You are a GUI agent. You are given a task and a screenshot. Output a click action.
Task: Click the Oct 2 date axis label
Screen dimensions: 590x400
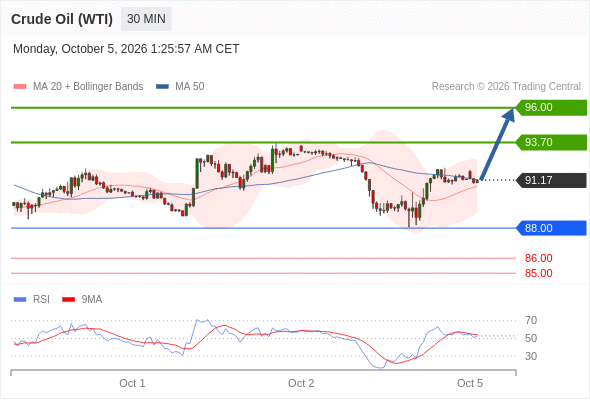[x=301, y=383]
